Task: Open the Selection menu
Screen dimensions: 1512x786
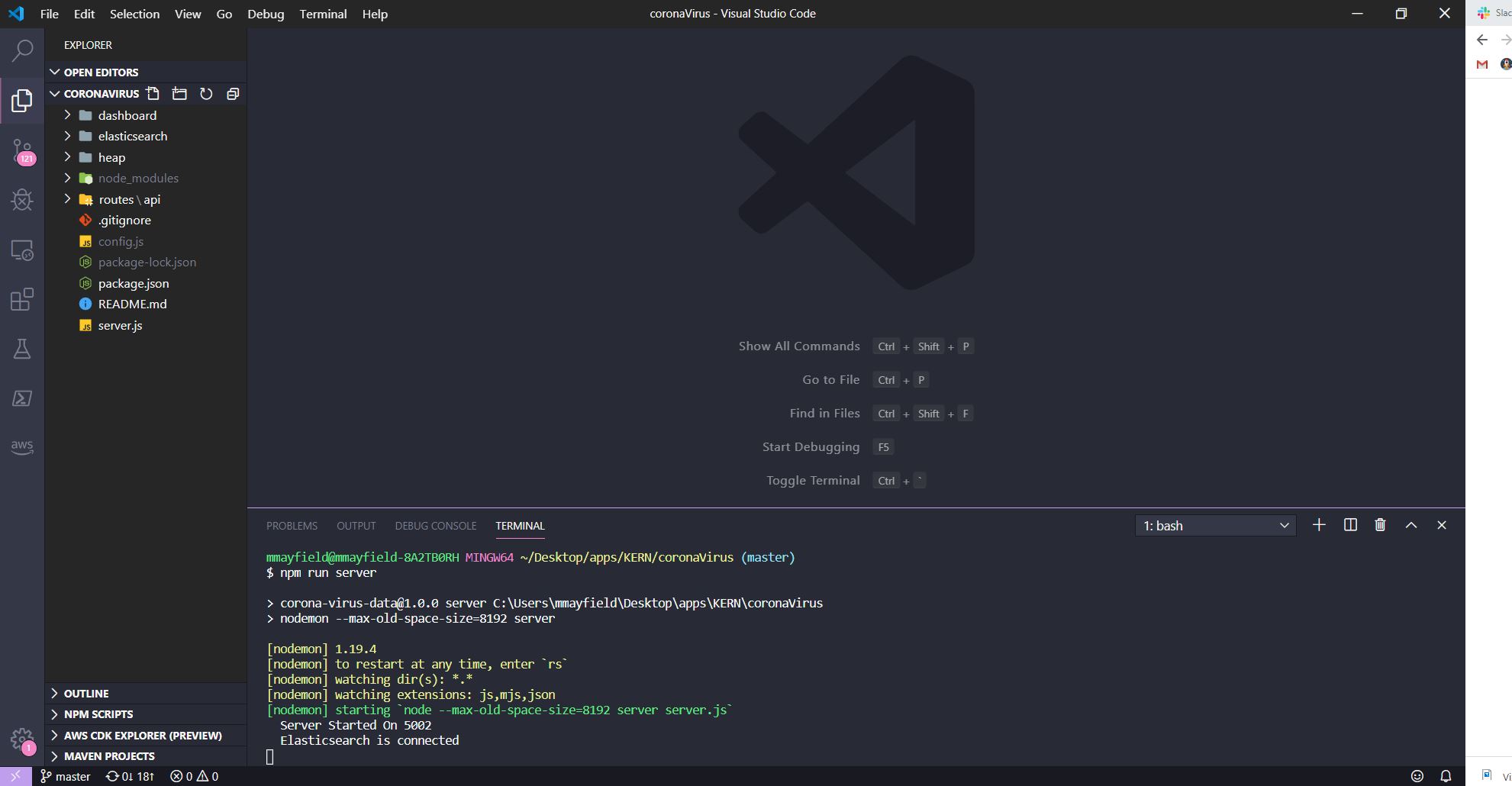Action: pyautogui.click(x=134, y=14)
